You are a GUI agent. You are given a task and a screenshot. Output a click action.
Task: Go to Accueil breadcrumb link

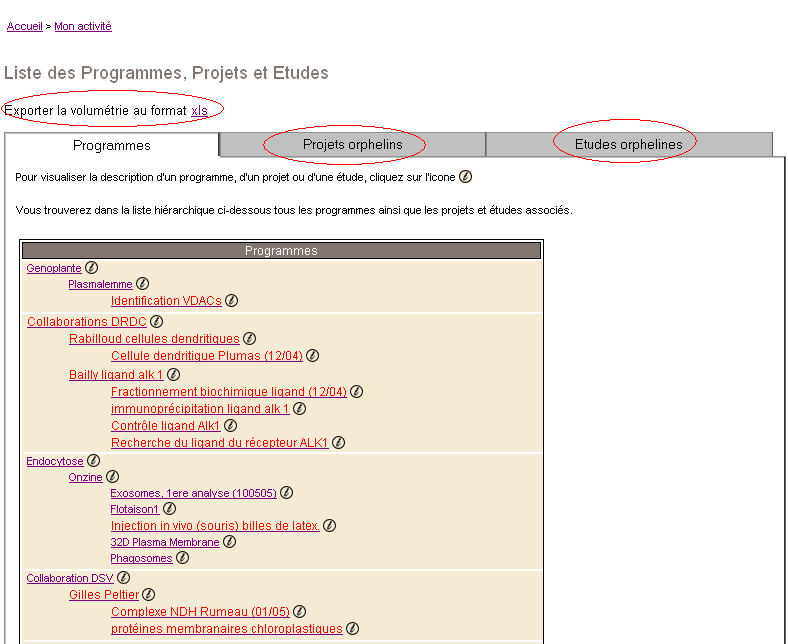point(24,27)
